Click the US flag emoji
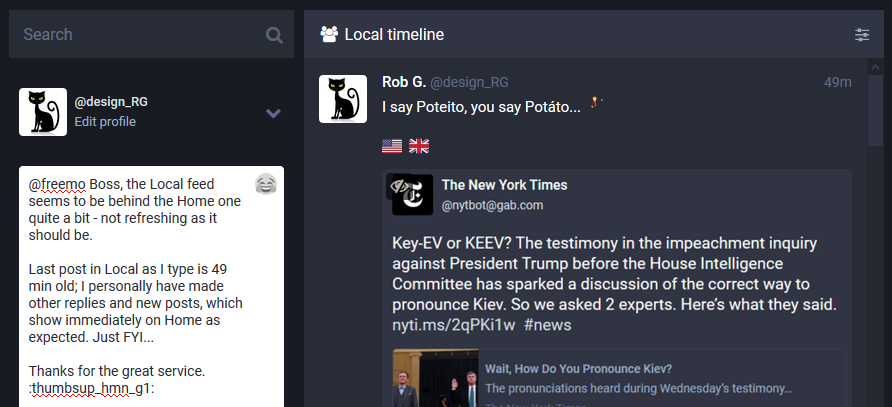 point(392,146)
